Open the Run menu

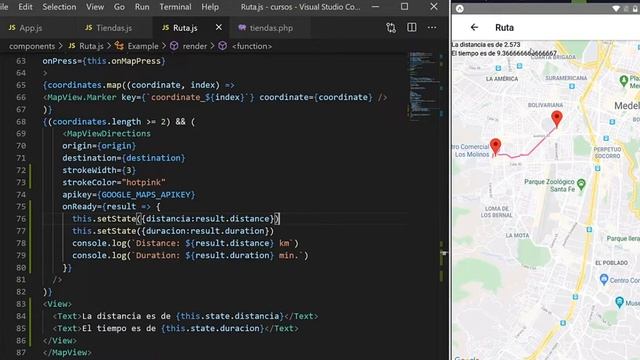point(142,7)
